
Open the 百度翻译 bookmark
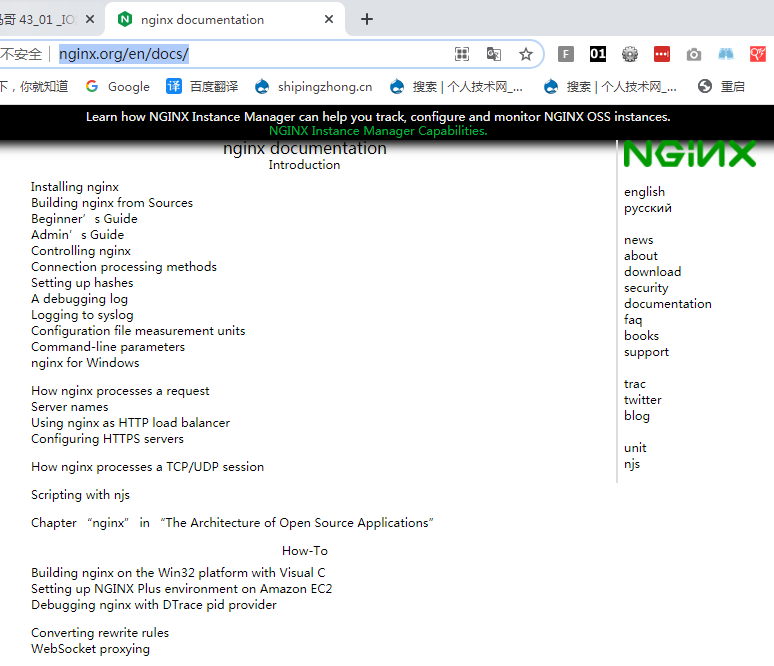point(202,87)
